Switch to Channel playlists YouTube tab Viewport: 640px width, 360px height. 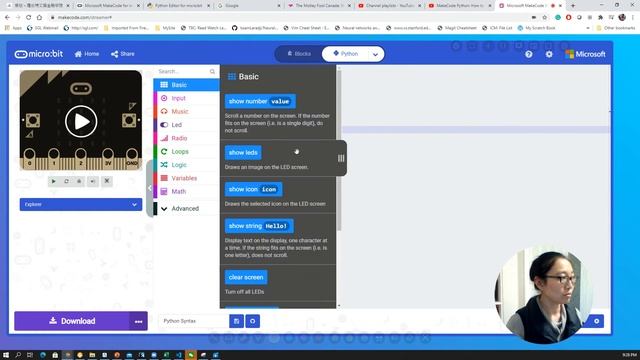coord(390,6)
